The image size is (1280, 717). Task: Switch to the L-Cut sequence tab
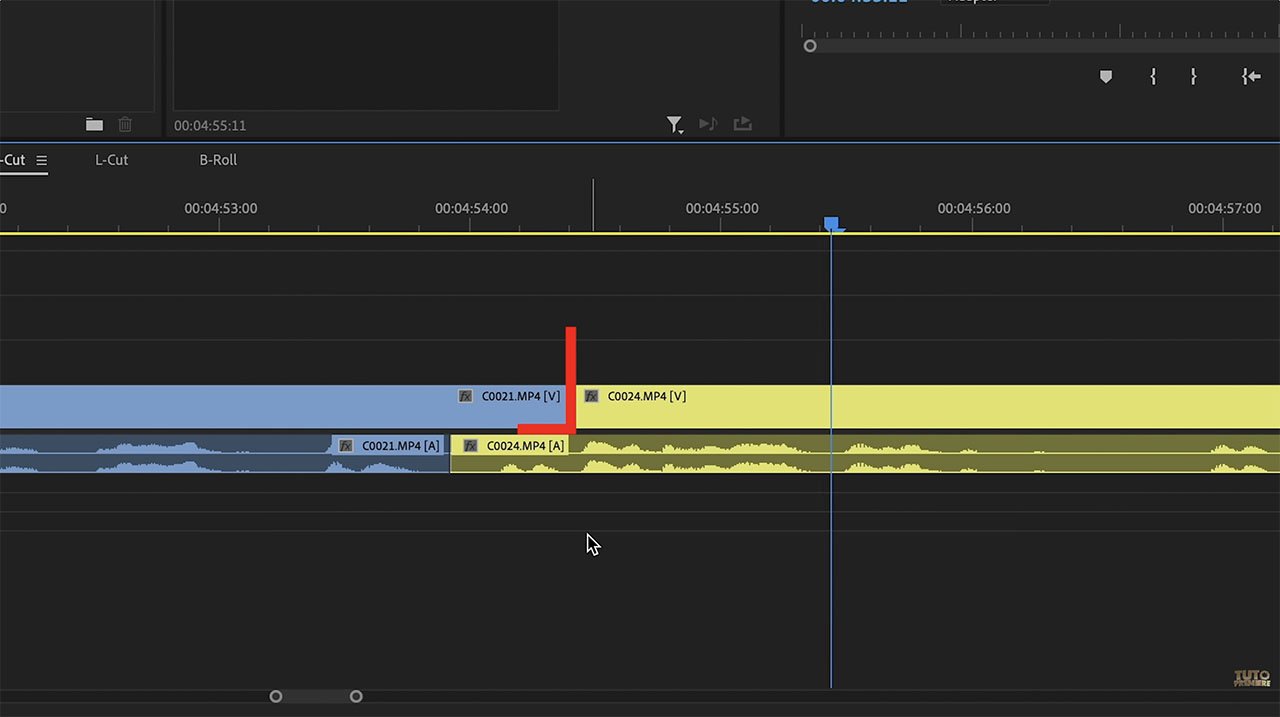coord(111,160)
